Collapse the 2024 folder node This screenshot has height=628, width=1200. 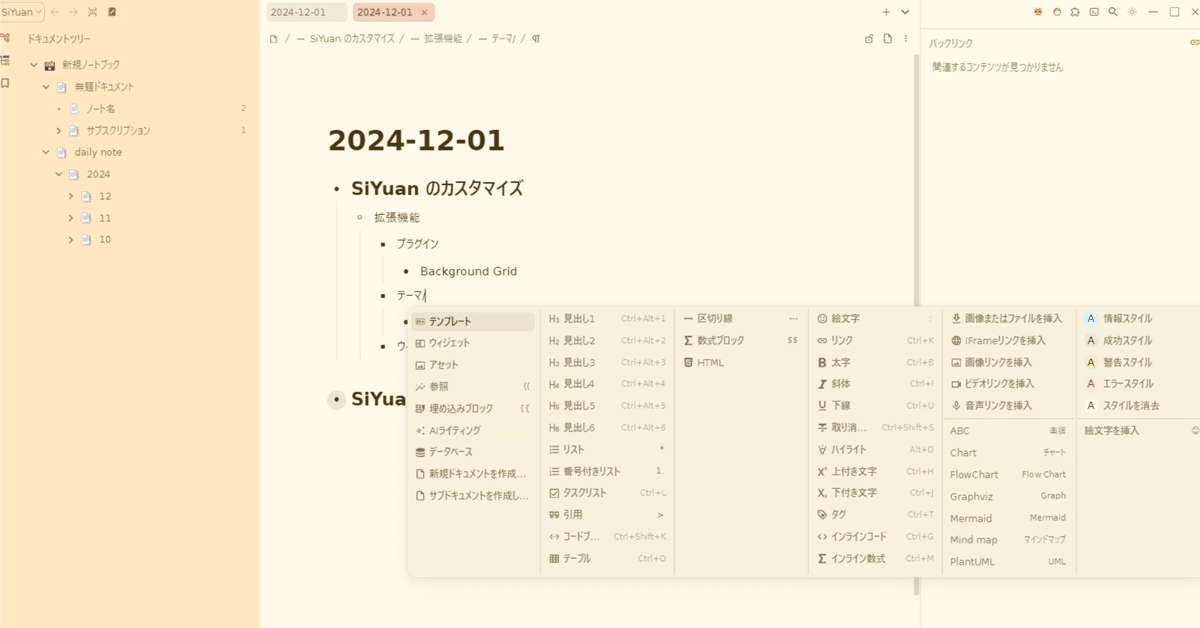click(59, 174)
